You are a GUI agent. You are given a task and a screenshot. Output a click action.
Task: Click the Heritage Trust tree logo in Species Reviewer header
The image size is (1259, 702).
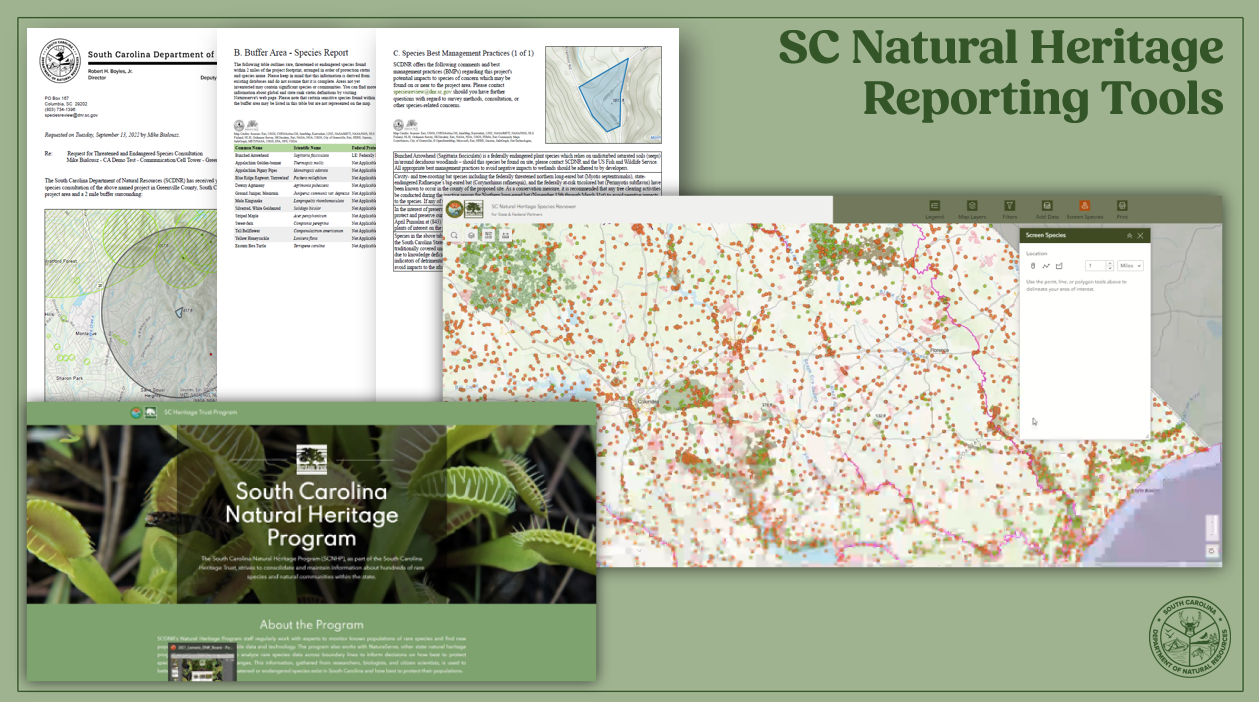pyautogui.click(x=474, y=209)
